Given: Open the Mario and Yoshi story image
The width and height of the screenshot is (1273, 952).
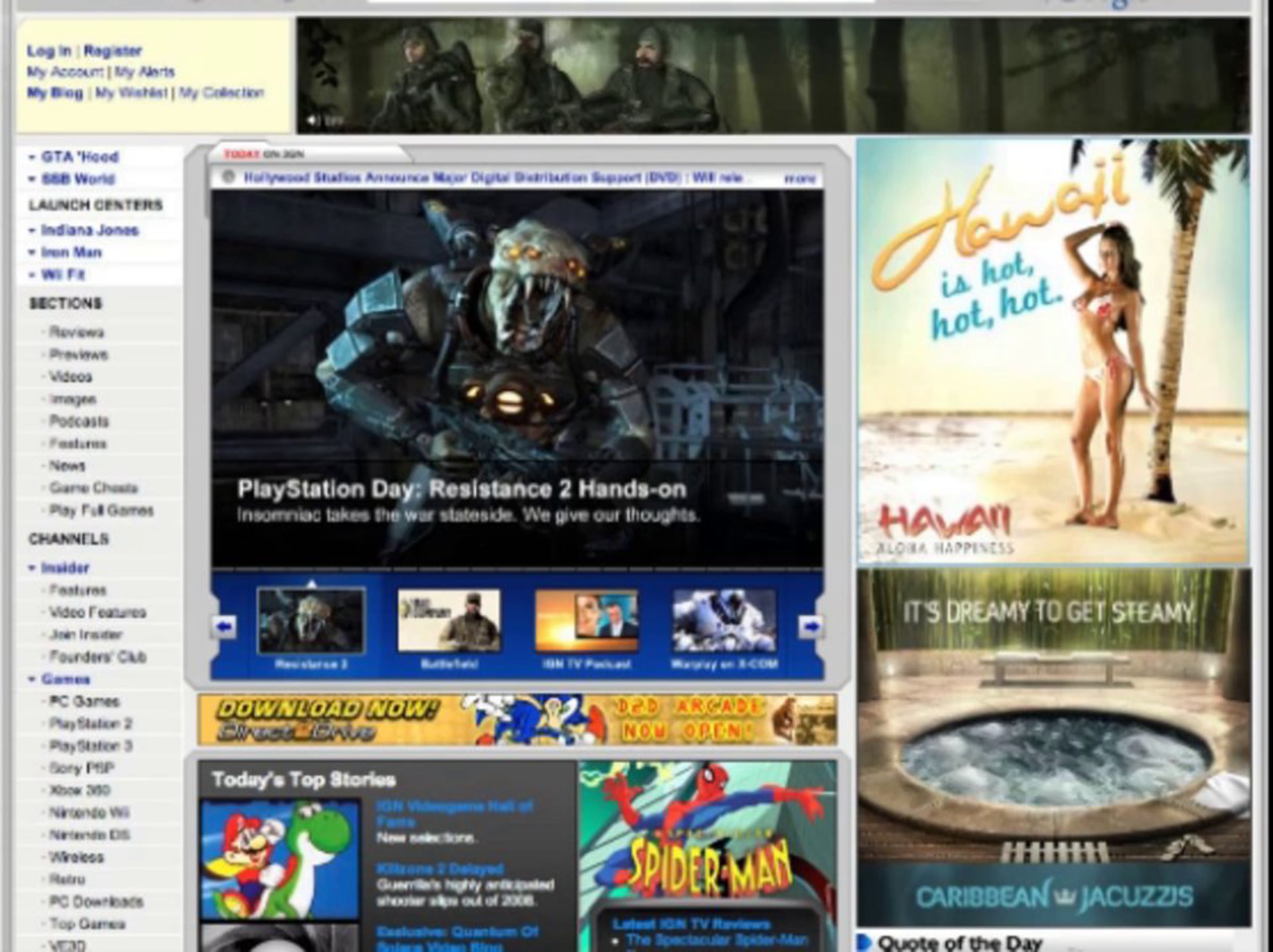Looking at the screenshot, I should 280,859.
